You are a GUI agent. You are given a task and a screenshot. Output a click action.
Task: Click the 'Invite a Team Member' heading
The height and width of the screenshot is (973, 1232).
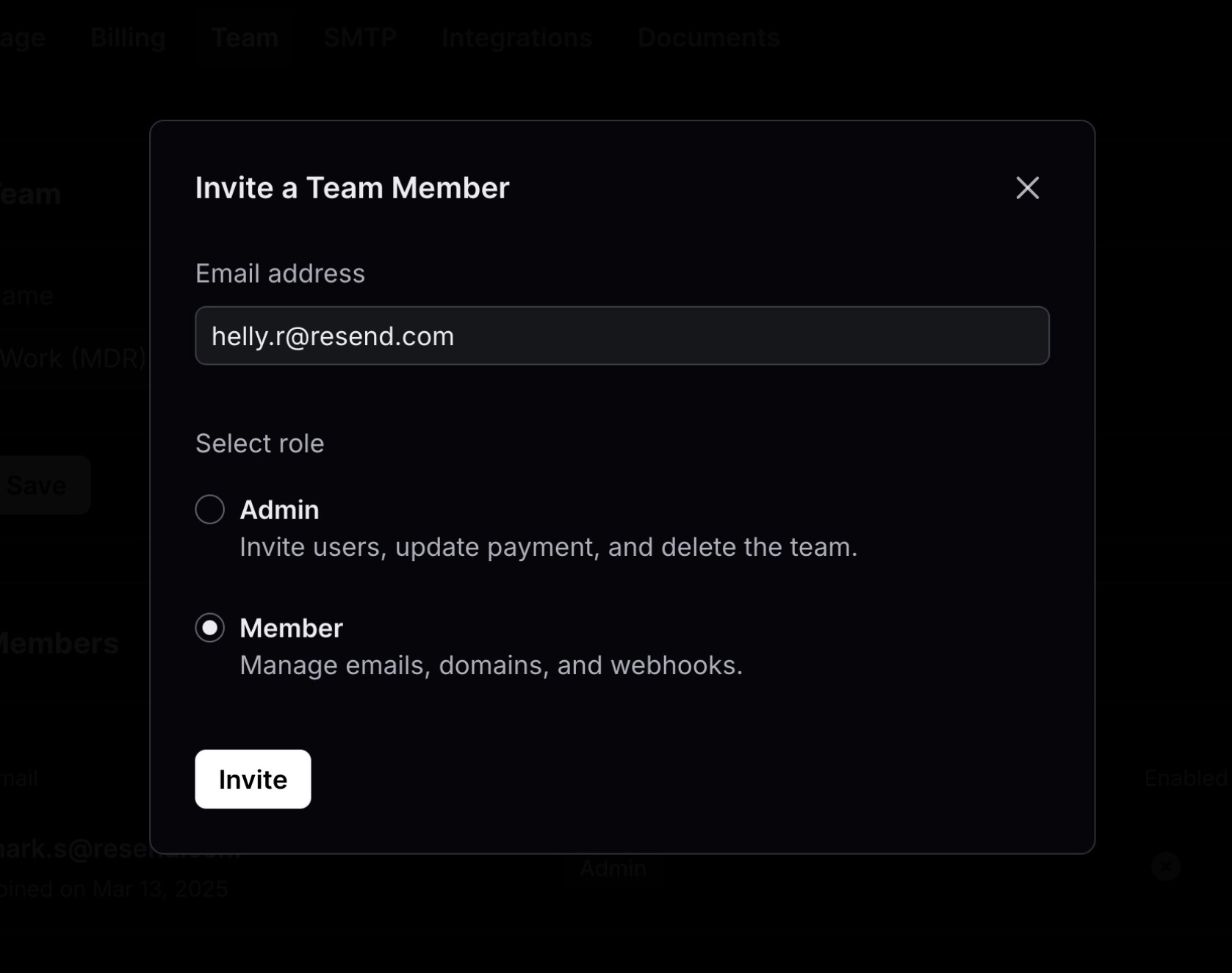tap(352, 188)
